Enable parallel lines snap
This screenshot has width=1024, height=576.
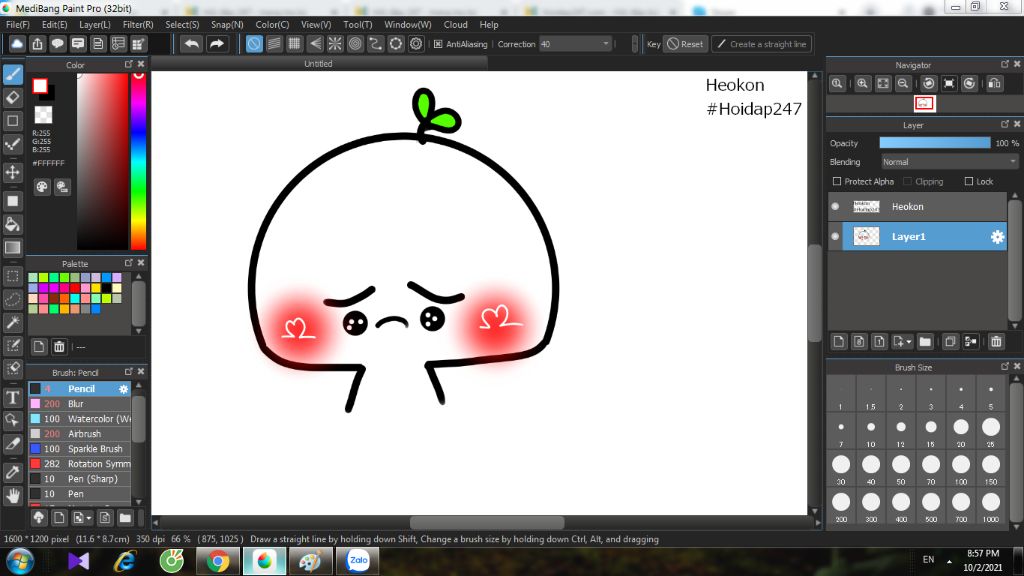[x=274, y=44]
